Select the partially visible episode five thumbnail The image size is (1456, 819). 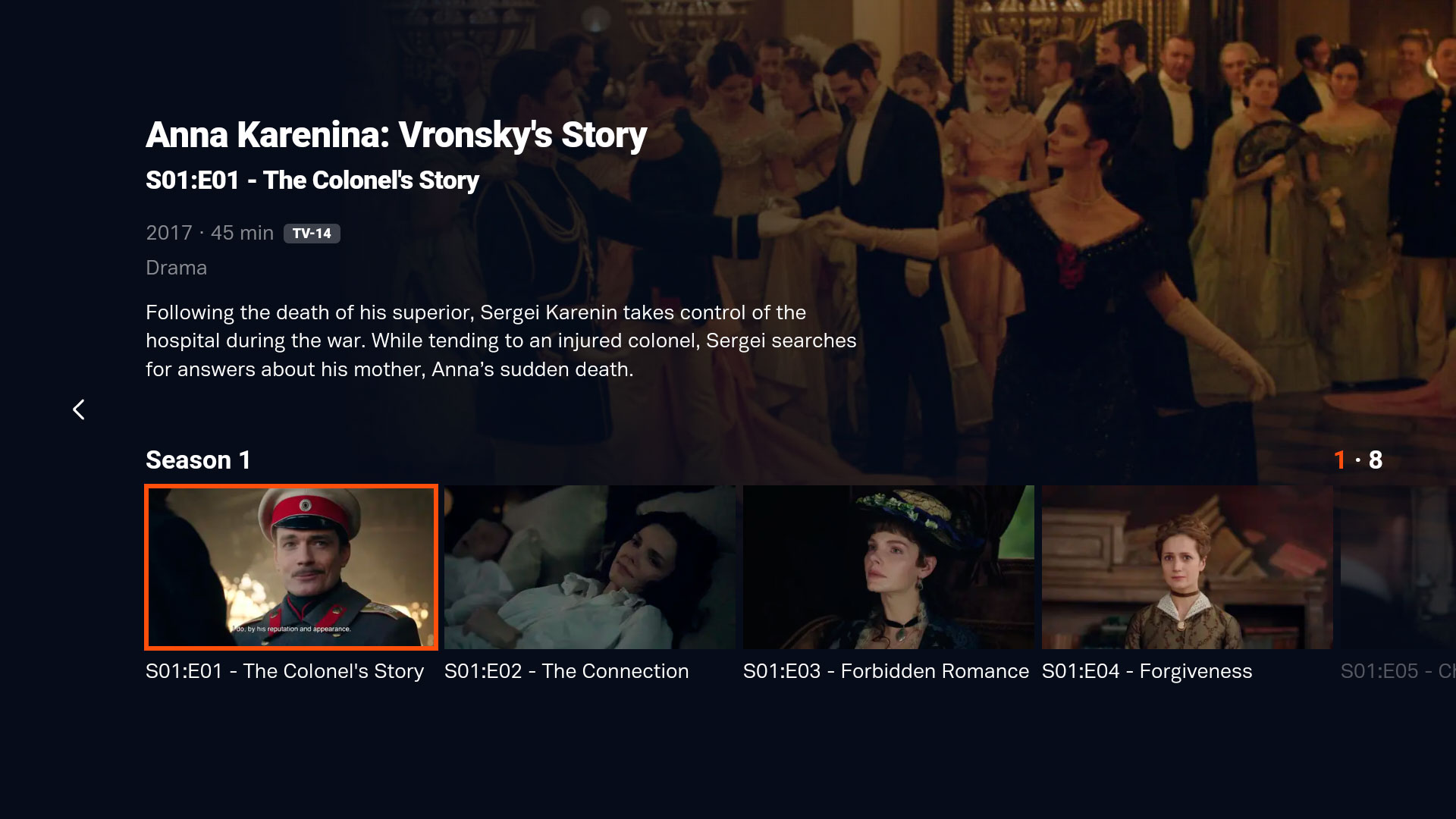pyautogui.click(x=1398, y=567)
